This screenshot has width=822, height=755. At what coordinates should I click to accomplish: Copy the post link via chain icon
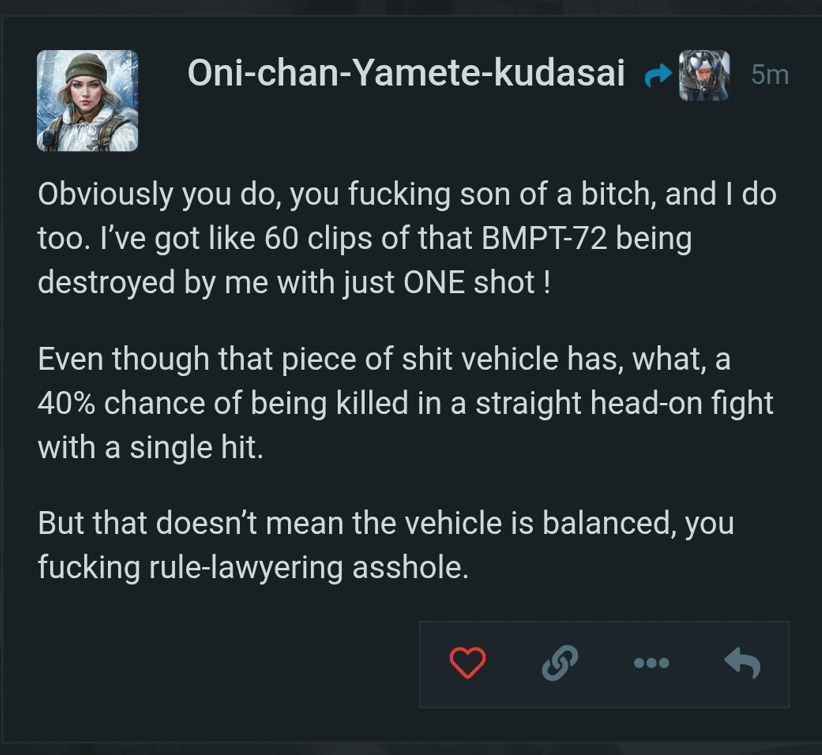point(560,662)
